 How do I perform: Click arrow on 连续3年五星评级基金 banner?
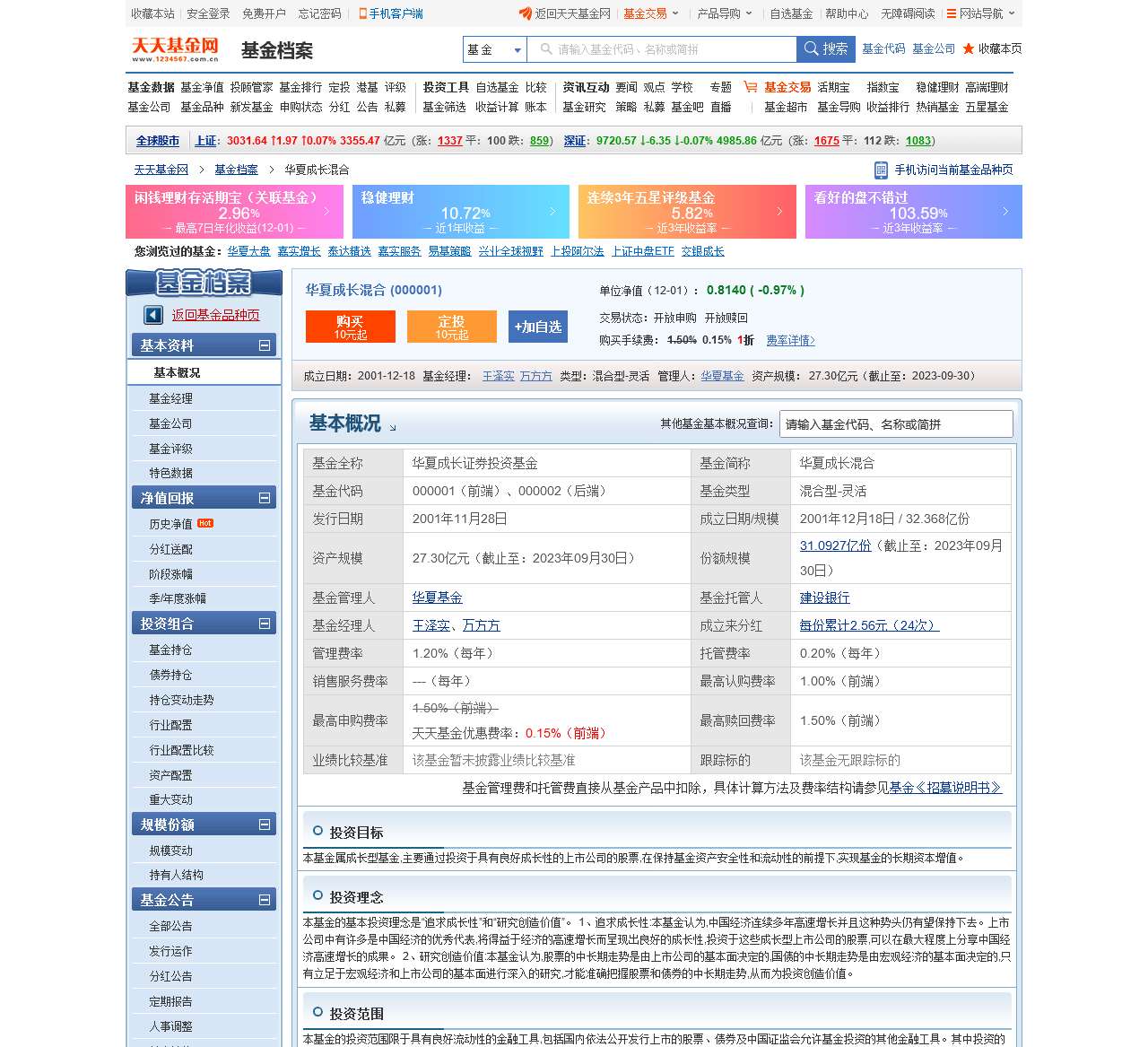(x=779, y=212)
